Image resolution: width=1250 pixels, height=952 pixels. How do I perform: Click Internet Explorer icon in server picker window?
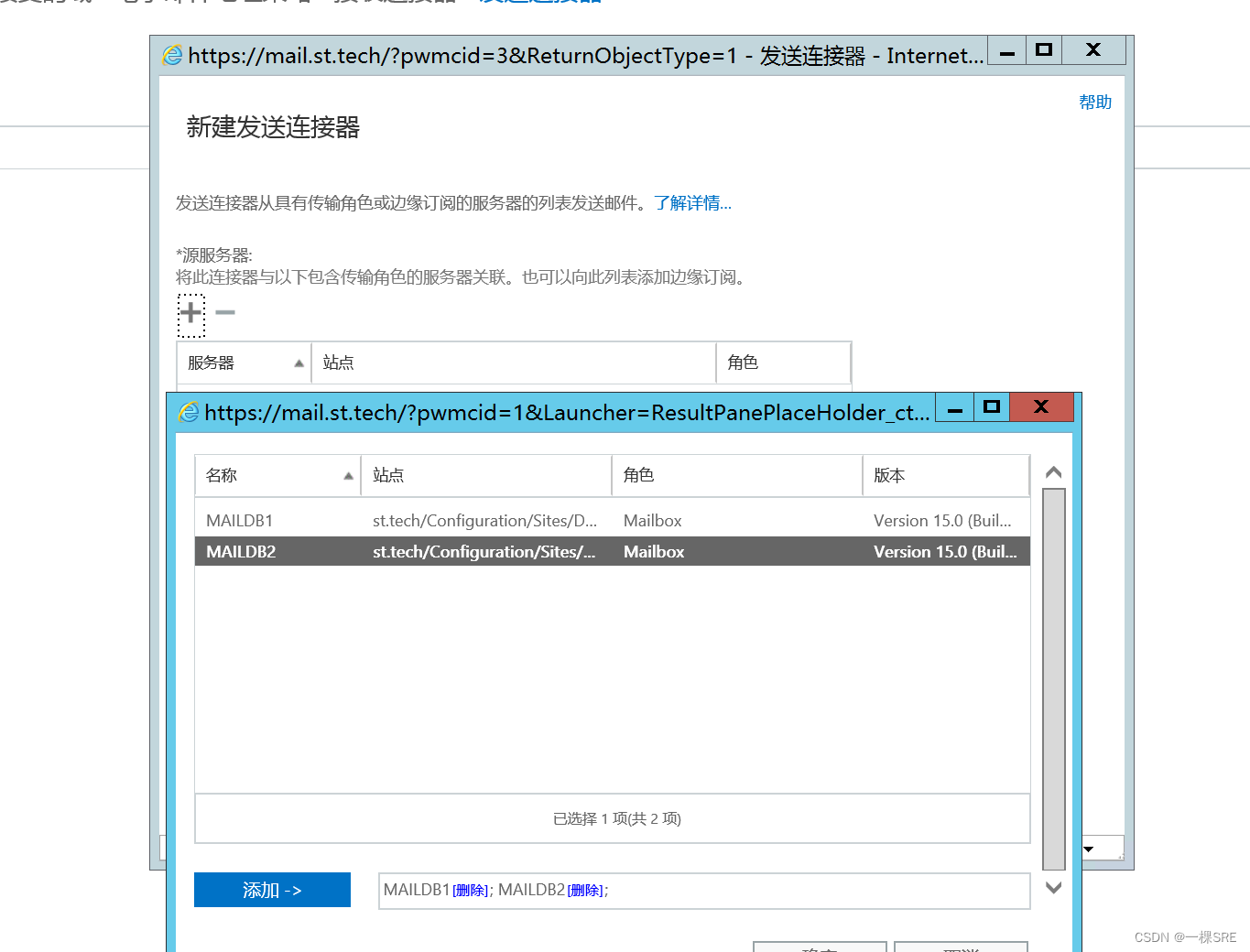coord(189,413)
